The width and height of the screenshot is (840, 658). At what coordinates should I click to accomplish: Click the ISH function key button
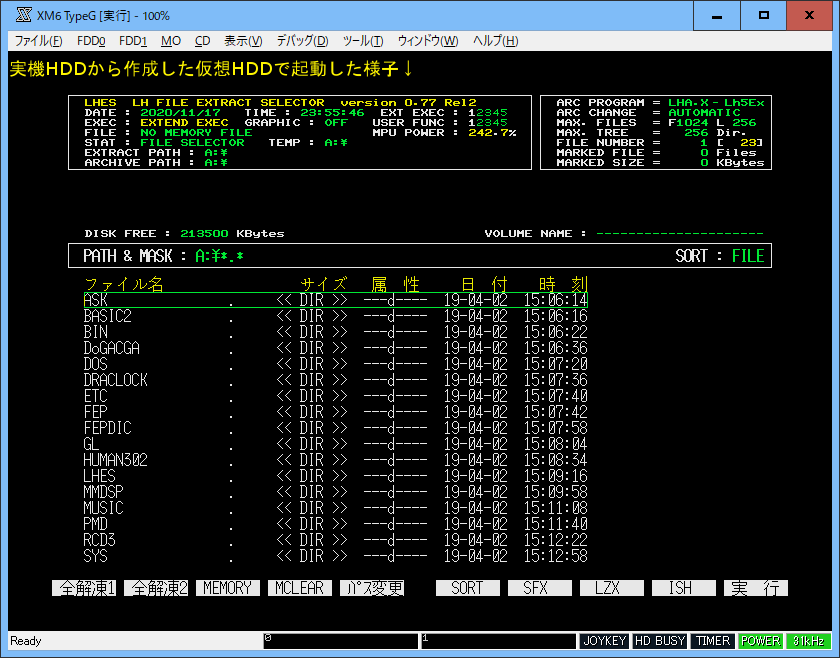684,588
